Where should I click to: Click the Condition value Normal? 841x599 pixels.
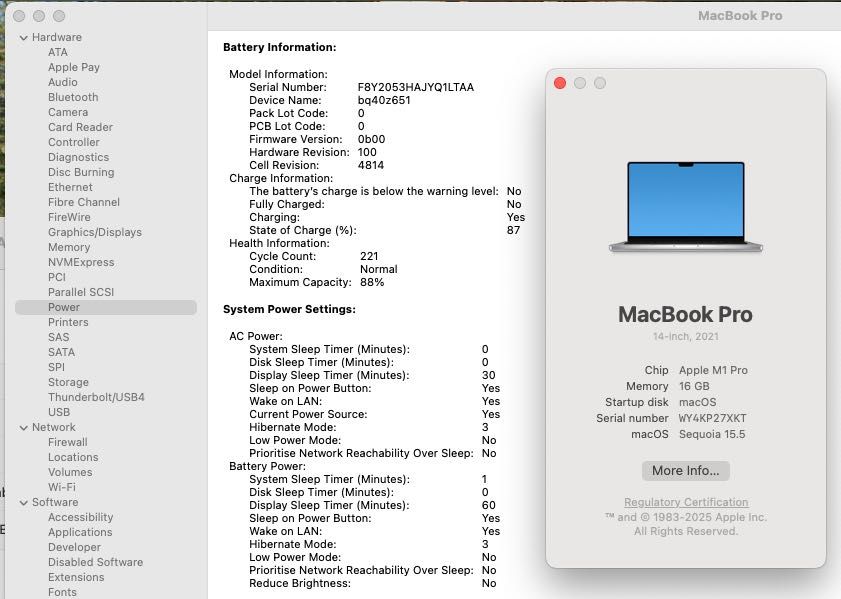[379, 270]
